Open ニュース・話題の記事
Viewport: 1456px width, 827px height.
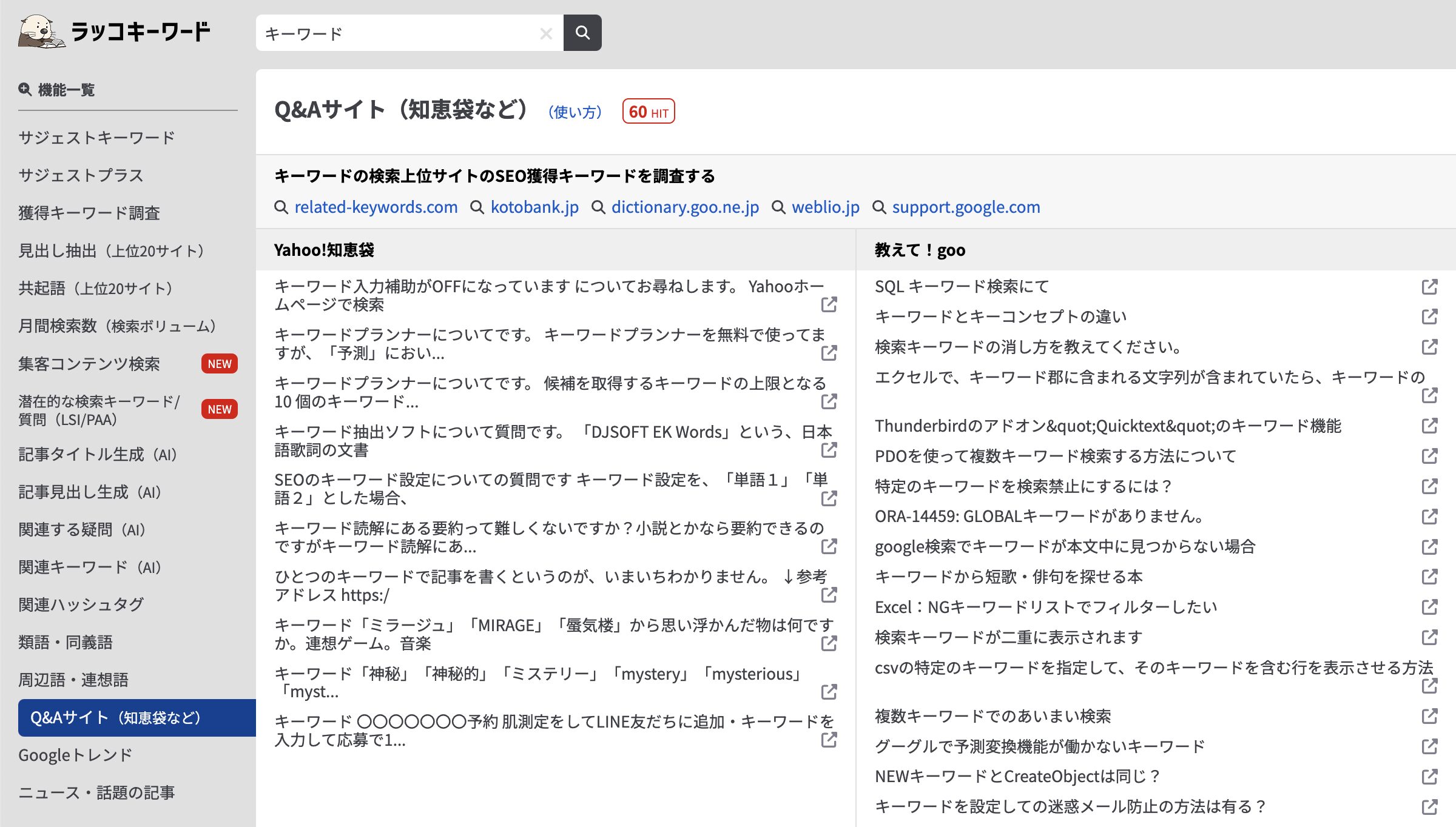(x=96, y=792)
